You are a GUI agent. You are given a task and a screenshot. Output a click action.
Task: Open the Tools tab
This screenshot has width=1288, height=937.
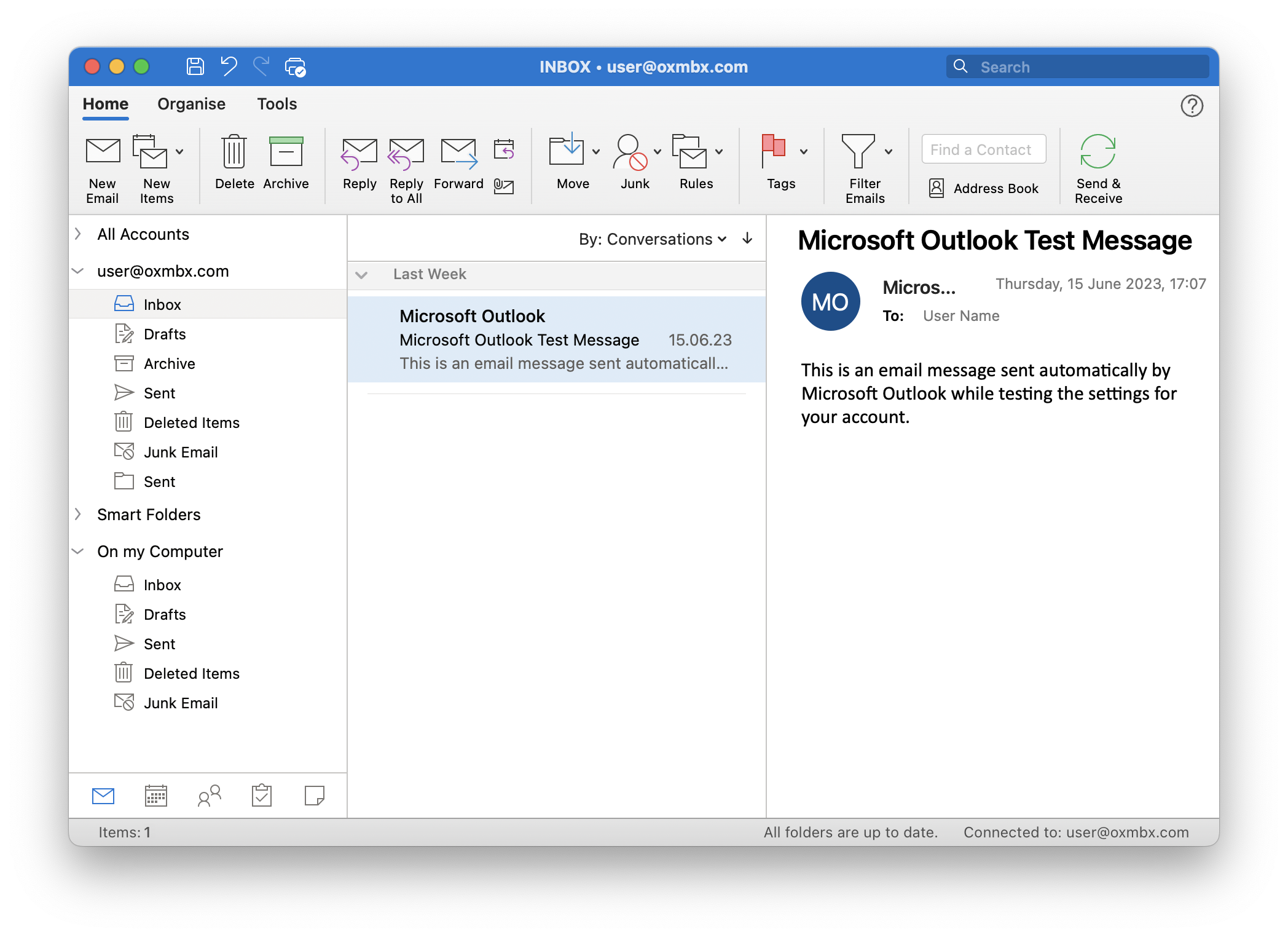[x=277, y=104]
